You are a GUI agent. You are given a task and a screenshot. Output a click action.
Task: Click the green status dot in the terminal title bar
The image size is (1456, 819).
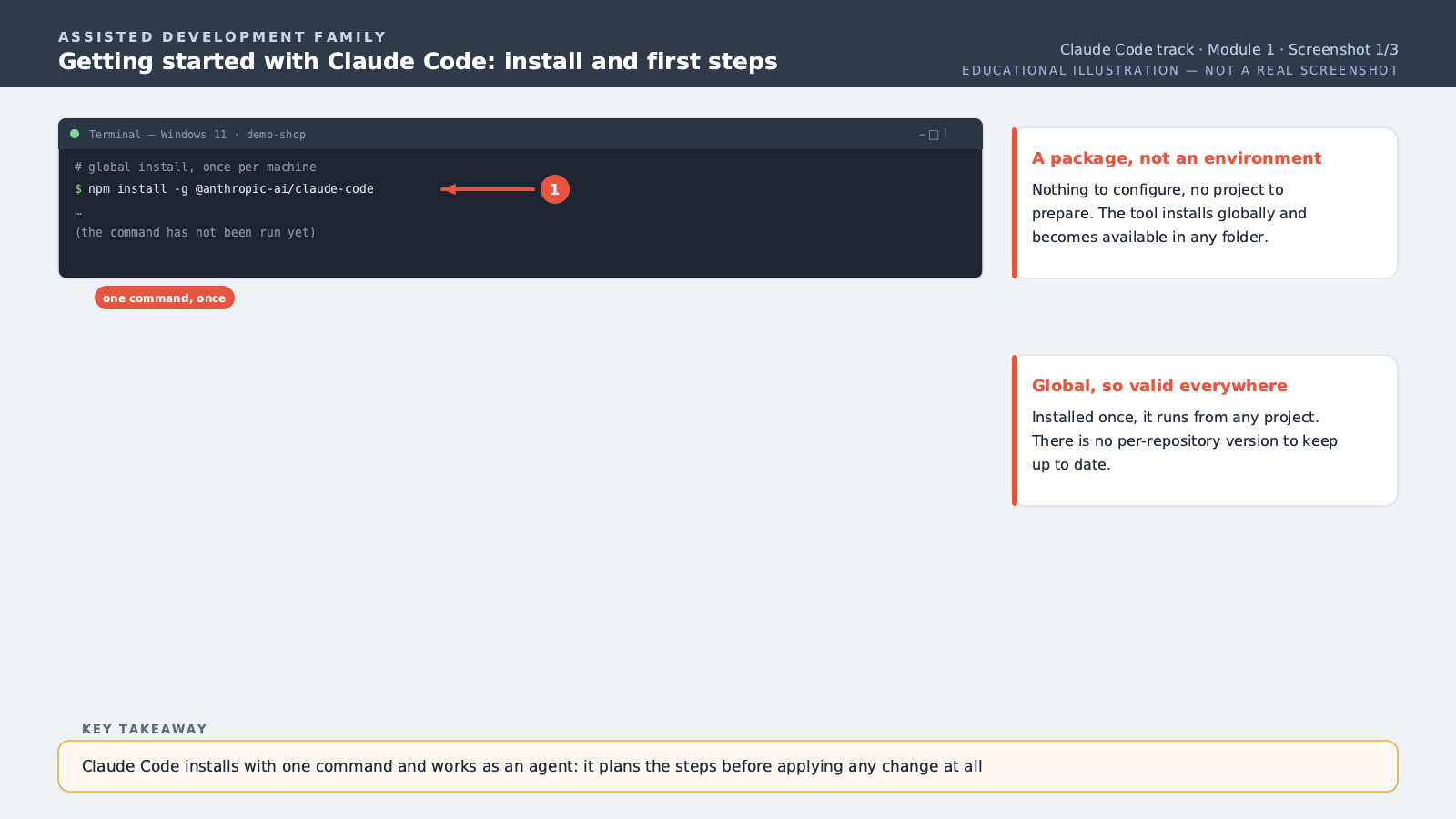click(75, 134)
